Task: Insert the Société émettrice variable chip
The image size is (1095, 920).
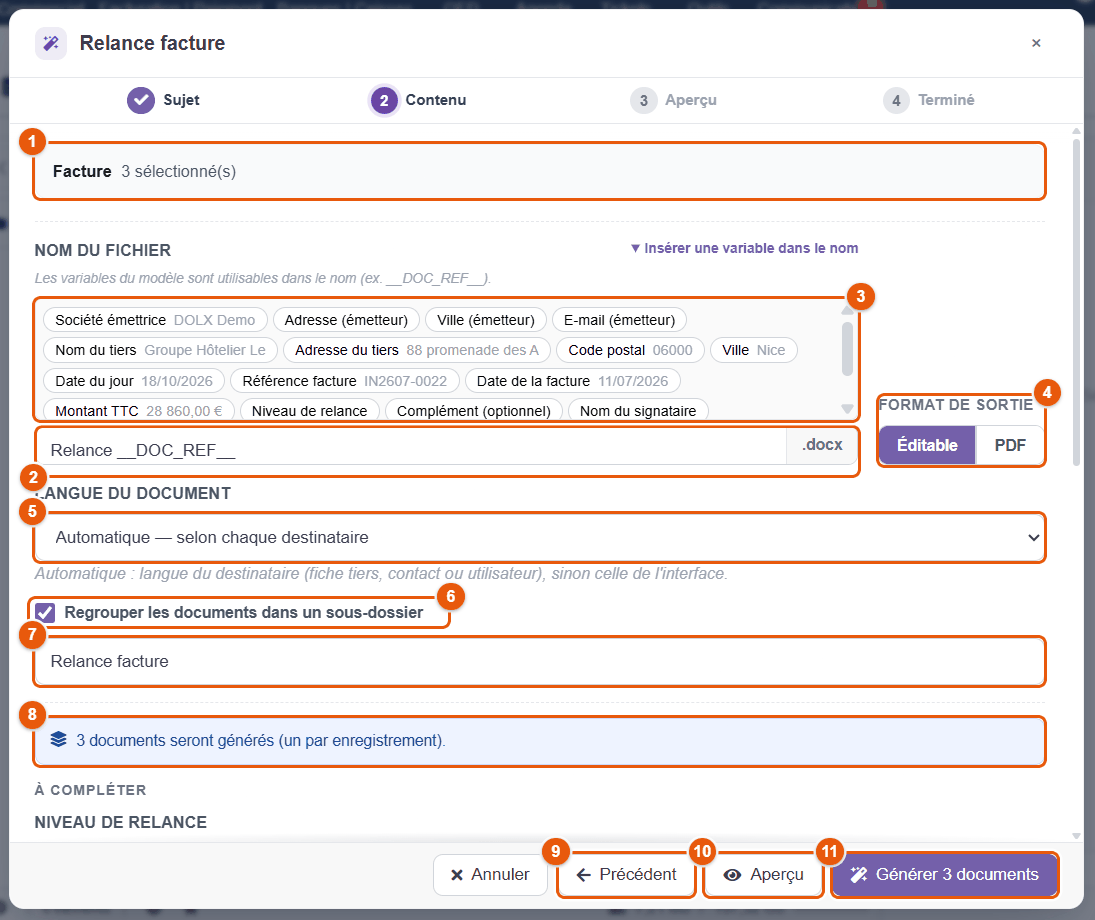Action: [155, 320]
